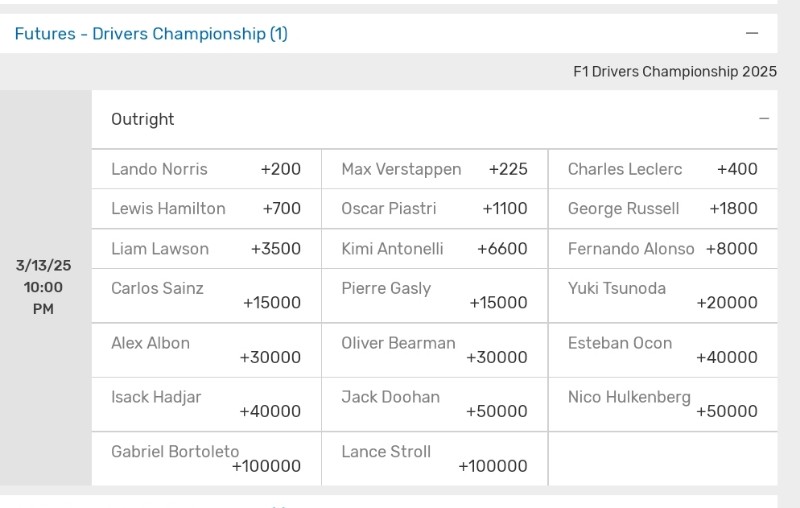This screenshot has height=508, width=800.
Task: Choose Jack Doohan +50000 odds
Action: click(435, 404)
